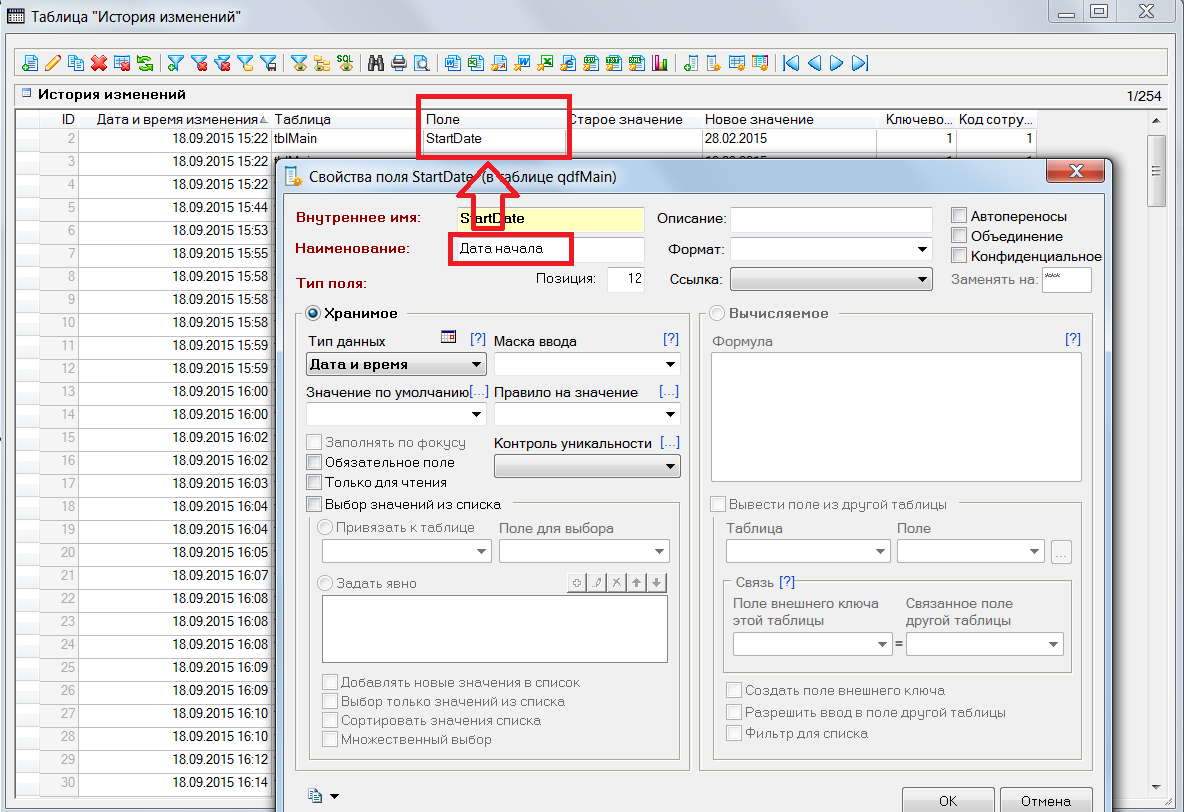Image resolution: width=1184 pixels, height=812 pixels.
Task: Open the SQL query view icon
Action: click(x=344, y=63)
